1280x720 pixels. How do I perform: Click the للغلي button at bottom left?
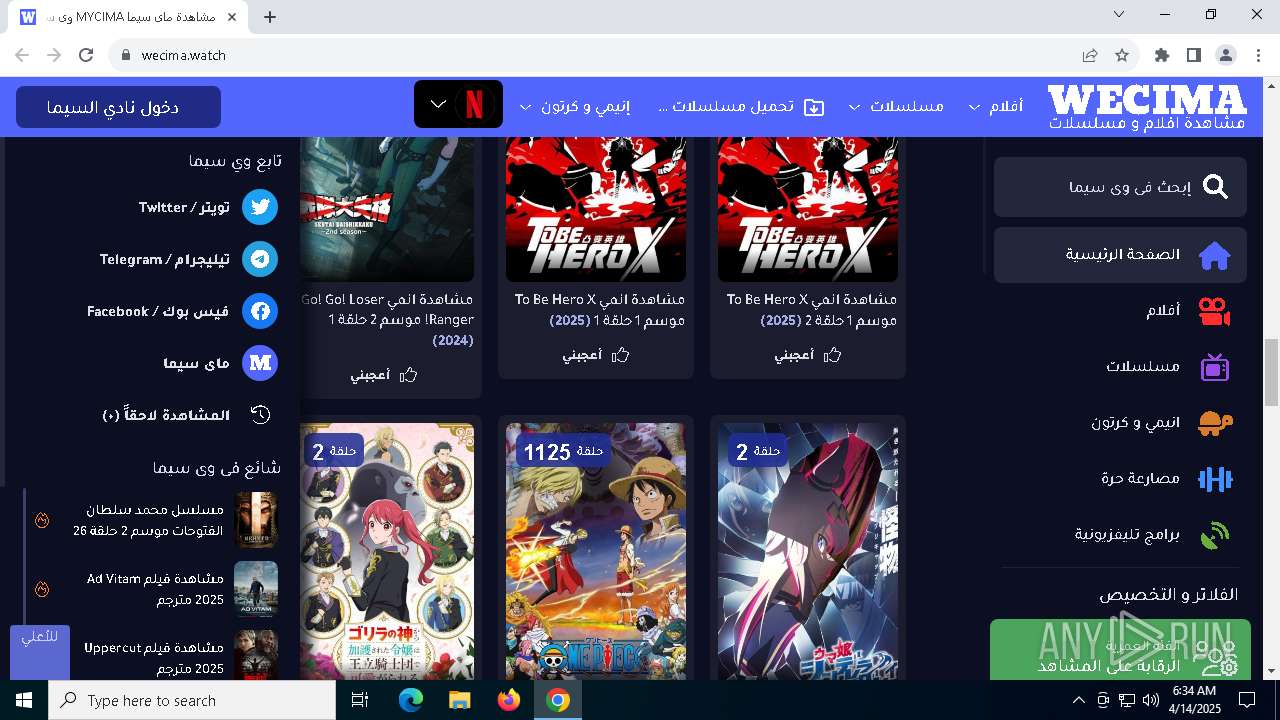(x=39, y=653)
